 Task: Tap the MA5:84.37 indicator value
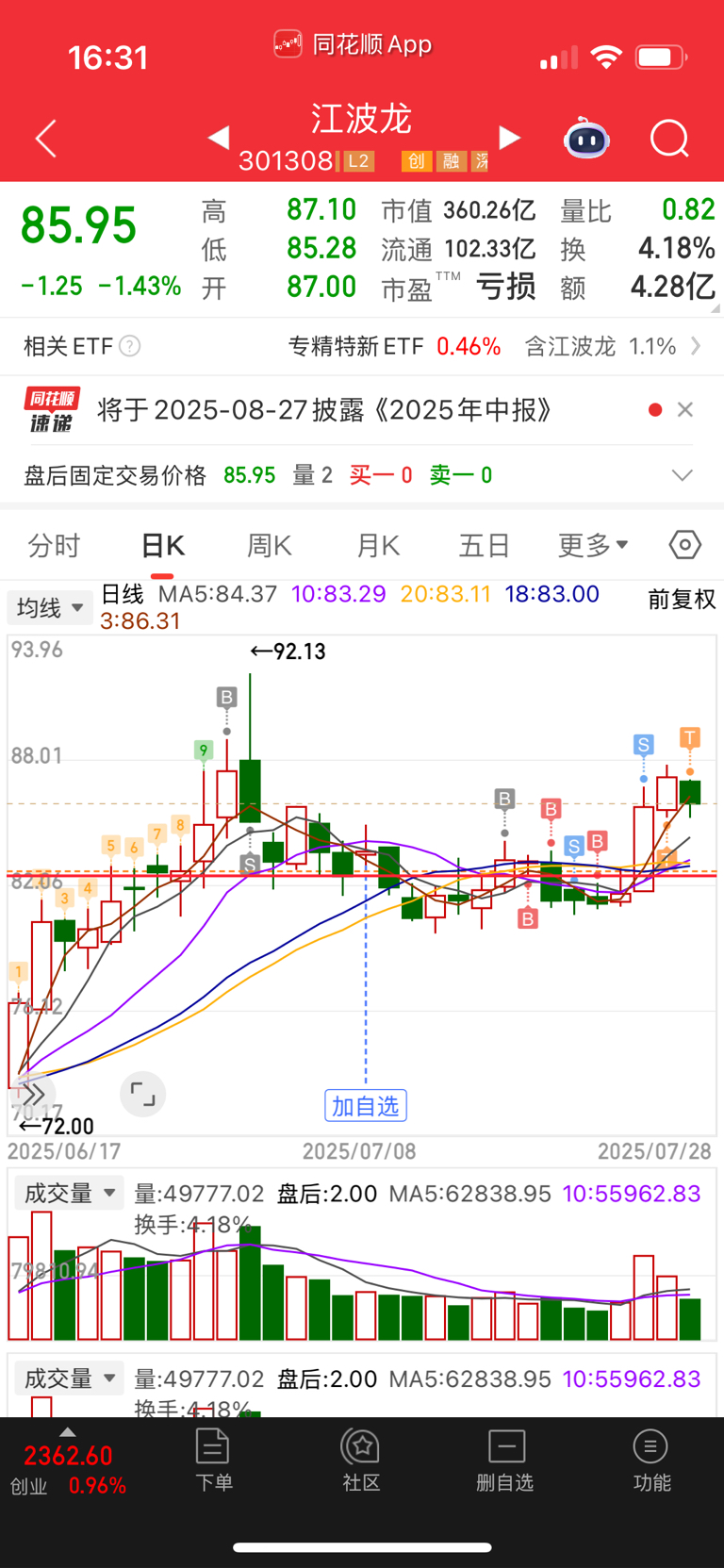tap(218, 594)
